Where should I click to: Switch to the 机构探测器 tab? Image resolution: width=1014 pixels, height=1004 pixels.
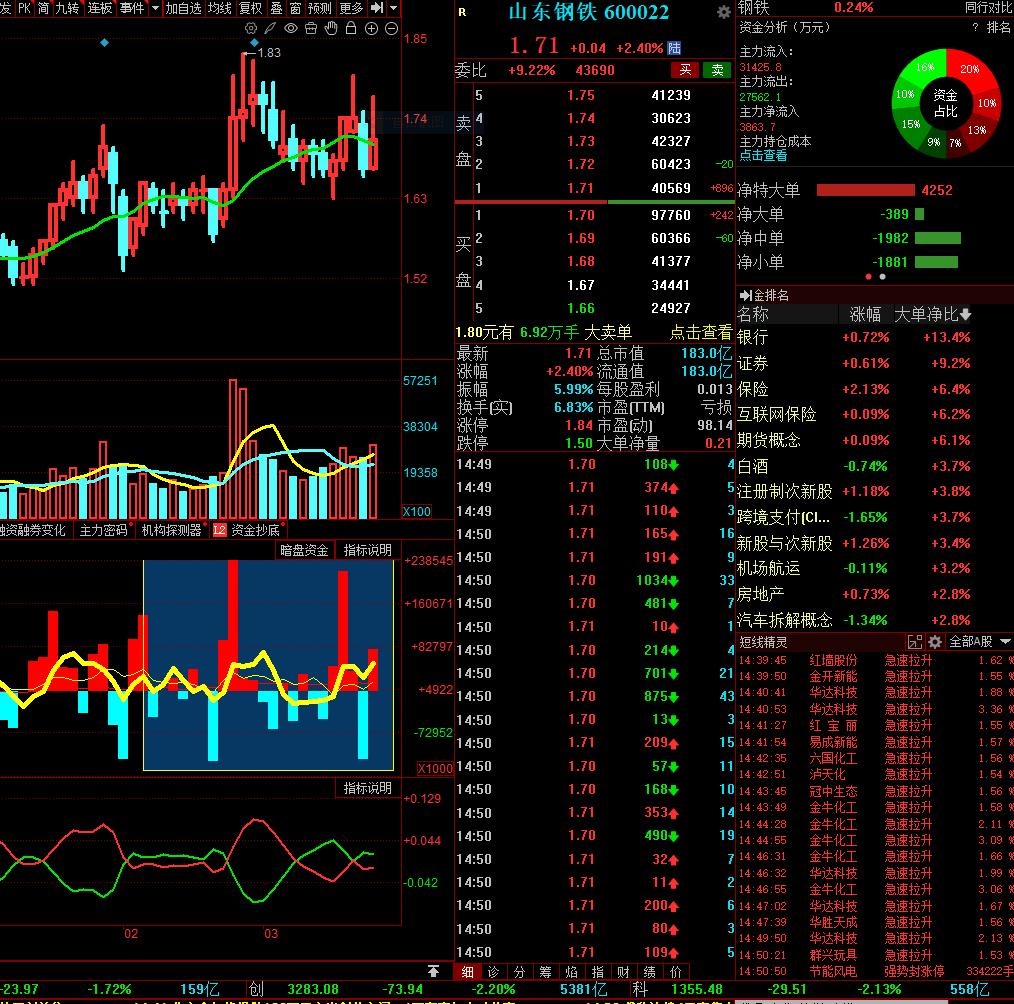point(172,530)
